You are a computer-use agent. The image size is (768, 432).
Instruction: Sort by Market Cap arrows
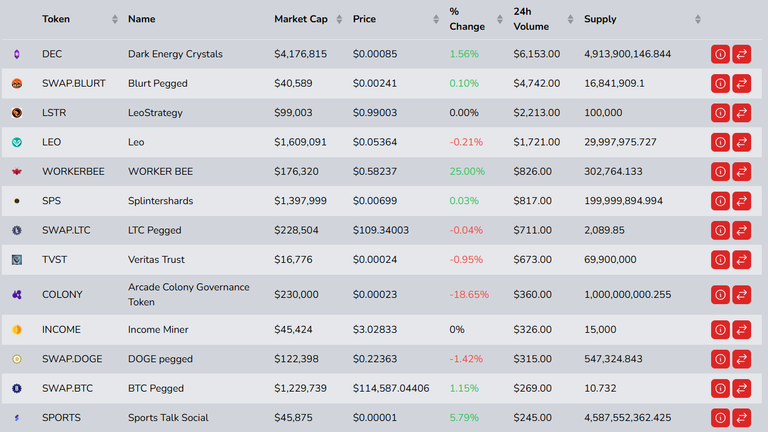339,19
